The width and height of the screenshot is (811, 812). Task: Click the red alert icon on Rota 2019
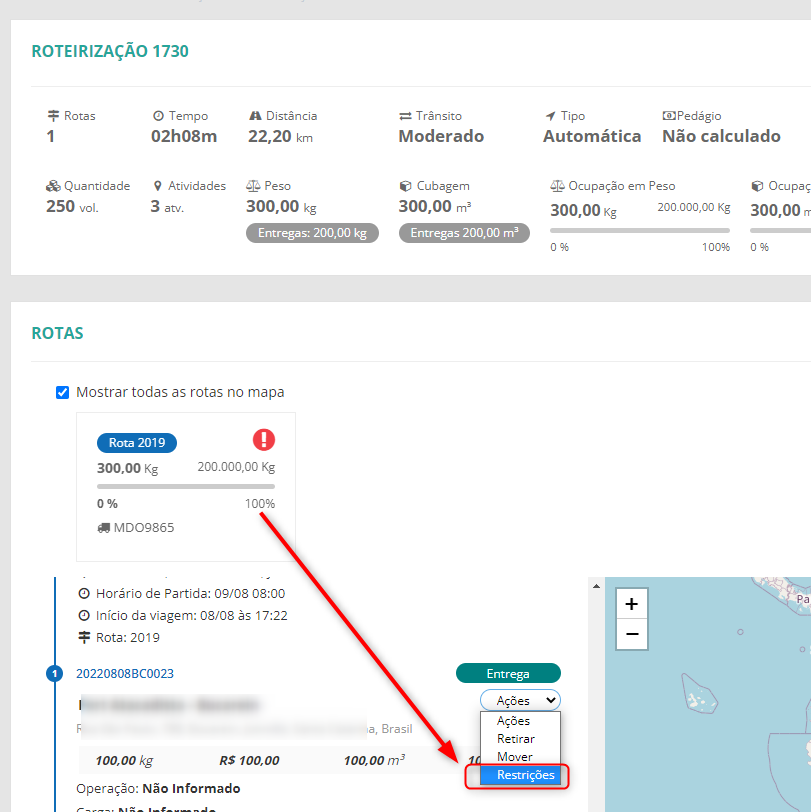click(x=264, y=440)
